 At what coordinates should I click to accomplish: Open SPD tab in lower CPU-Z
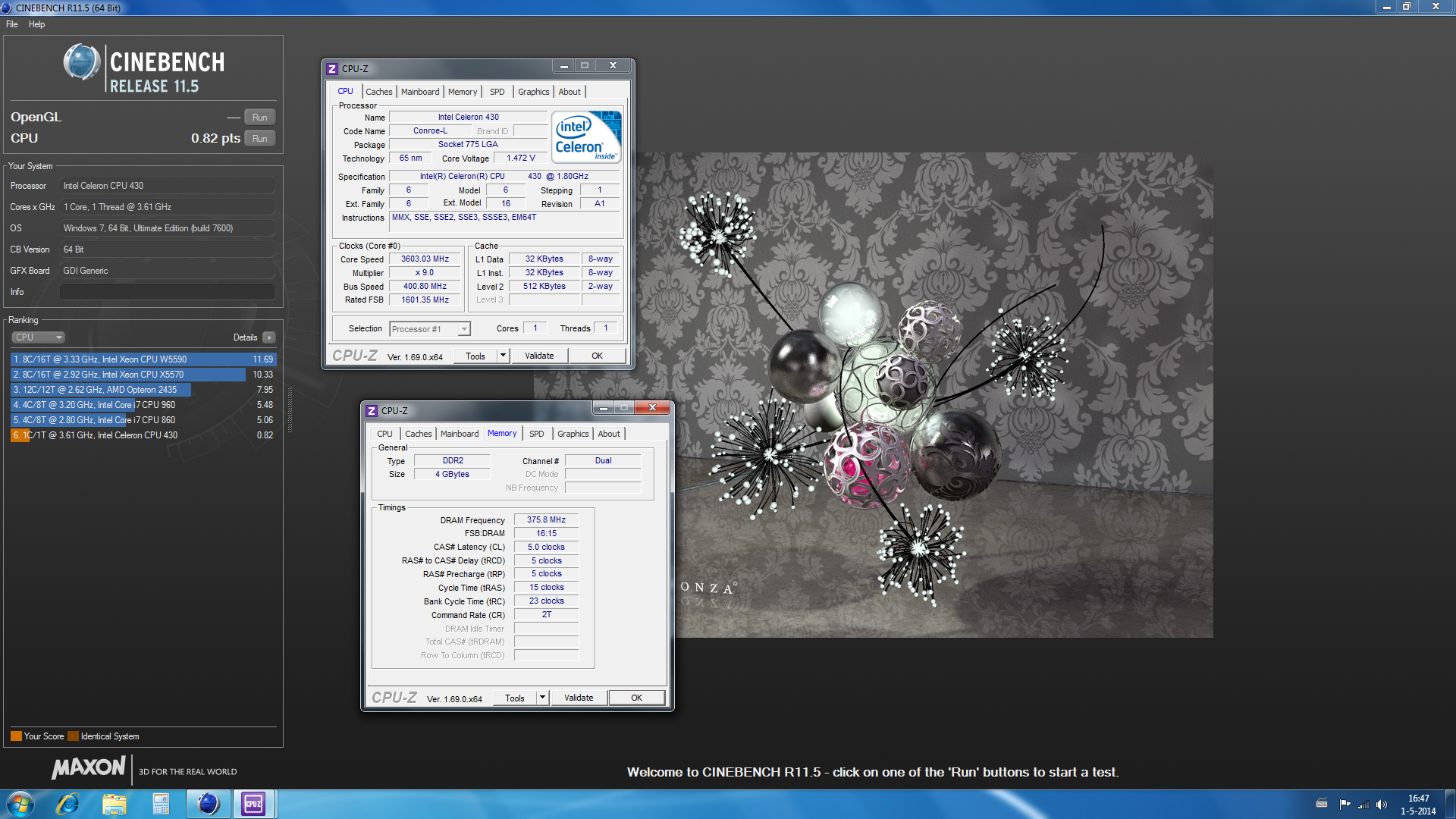click(x=537, y=434)
